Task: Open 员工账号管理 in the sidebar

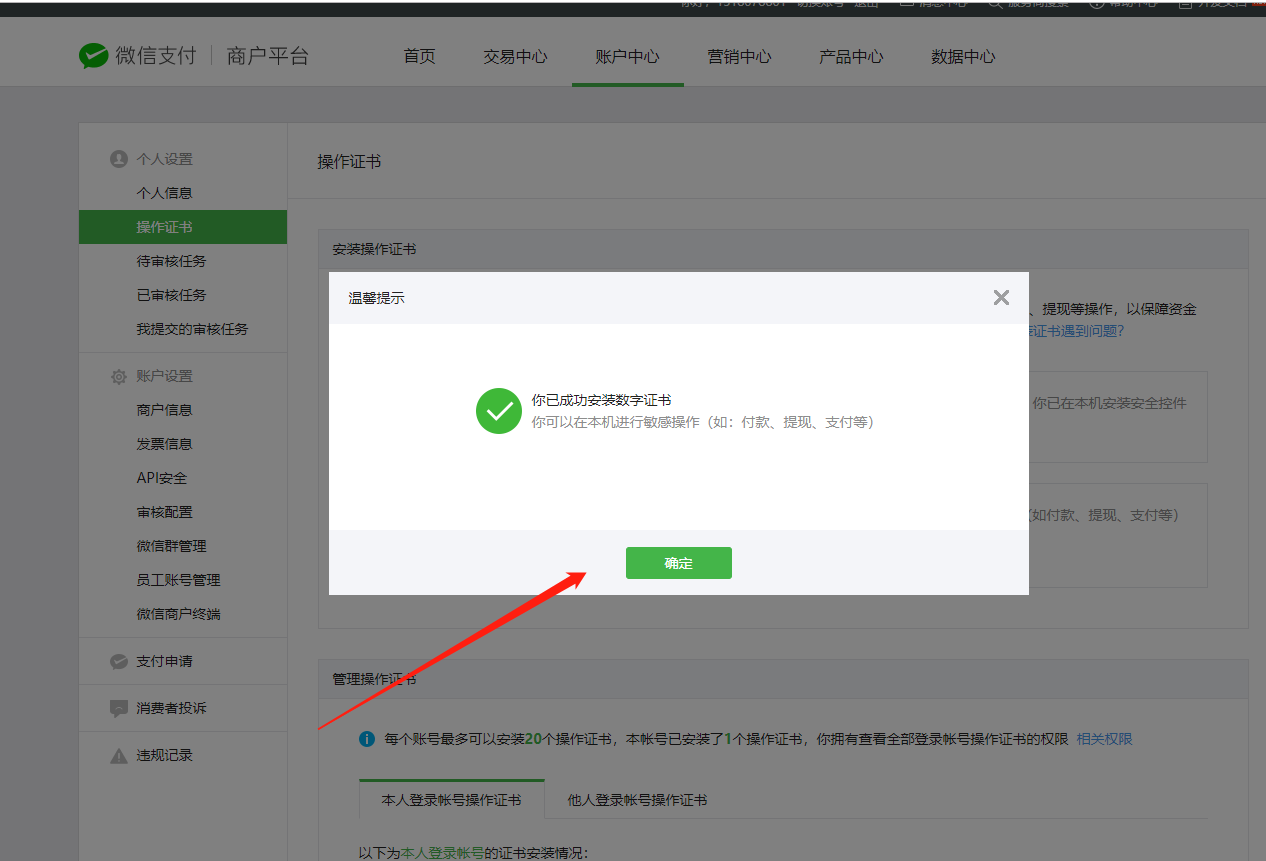Action: [178, 580]
